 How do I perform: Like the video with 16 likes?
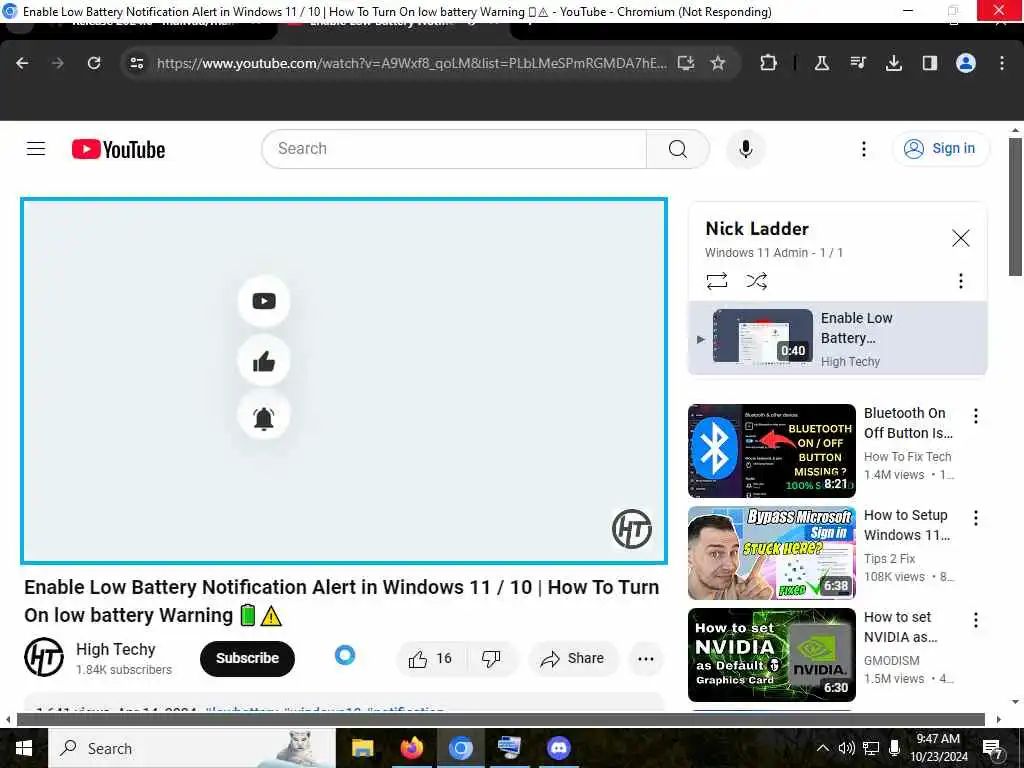(431, 658)
